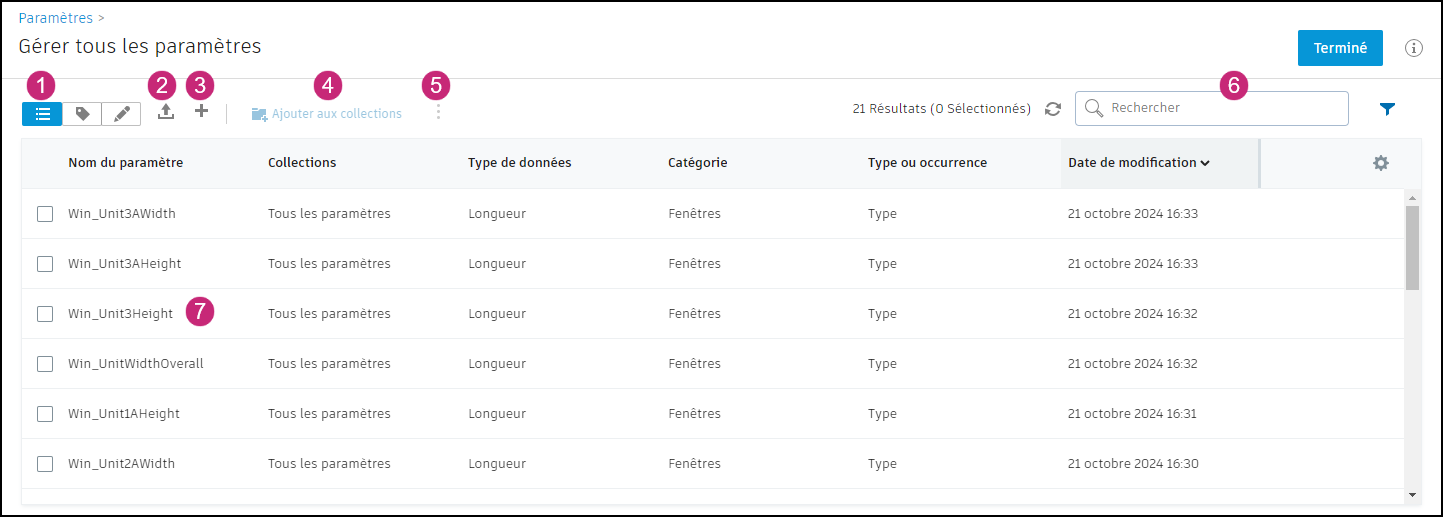The image size is (1443, 517).
Task: Open the column settings gear icon
Action: pos(1381,163)
